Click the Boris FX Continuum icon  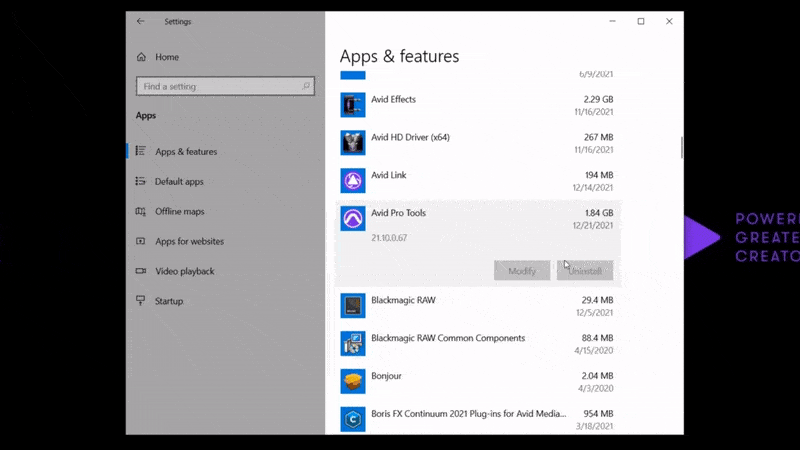[353, 419]
